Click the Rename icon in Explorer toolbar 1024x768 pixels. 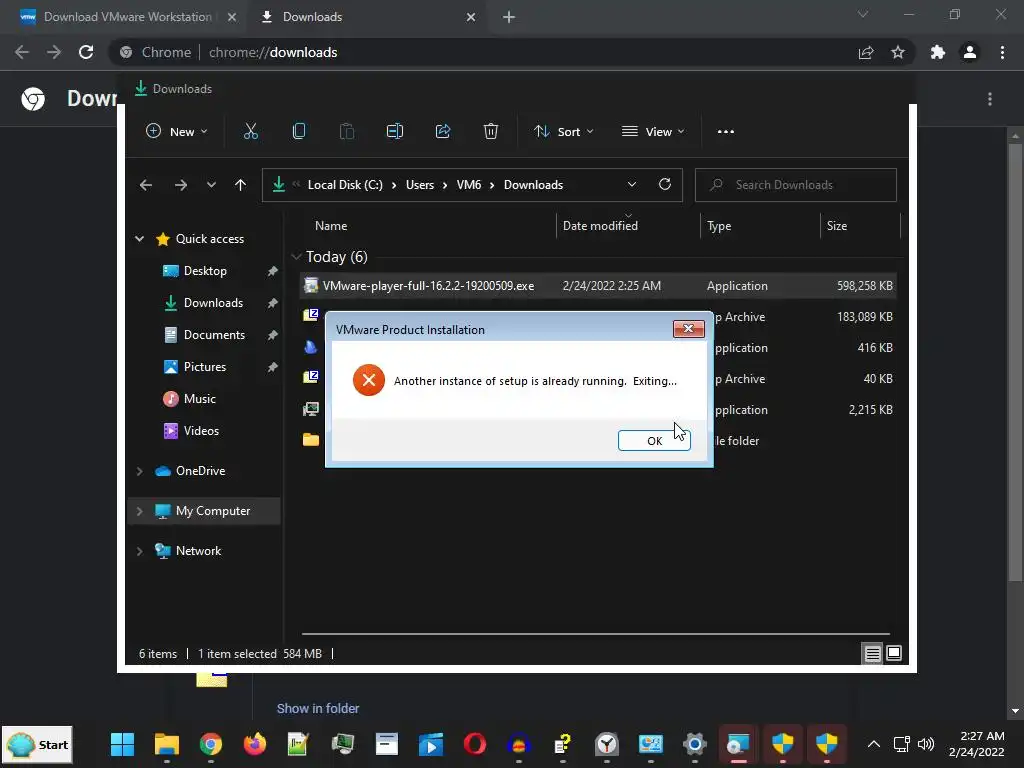coord(394,131)
